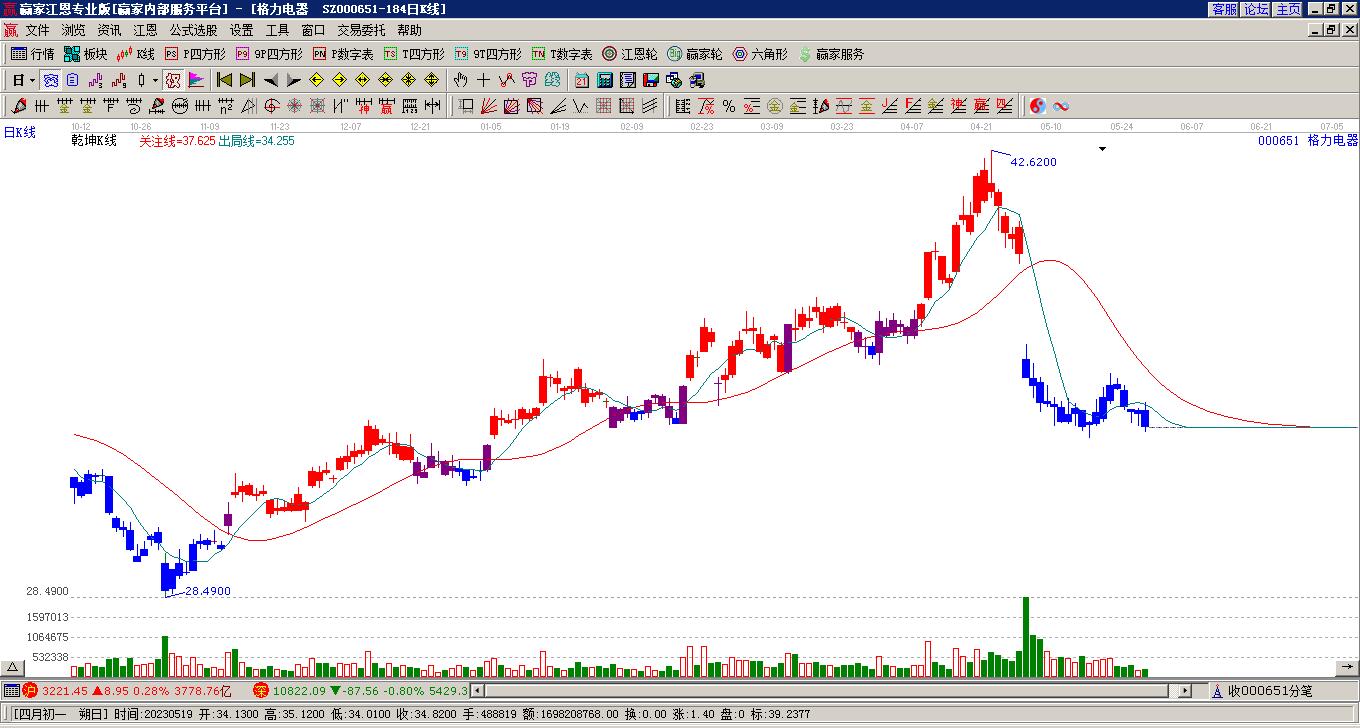The width and height of the screenshot is (1360, 728).
Task: Open the 江恩 menu
Action: tap(145, 30)
